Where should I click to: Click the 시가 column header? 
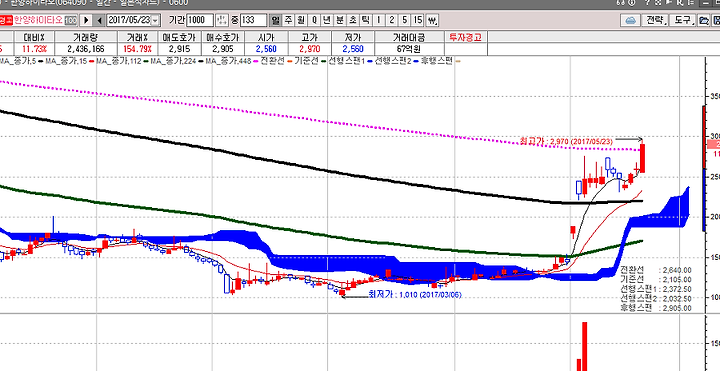[x=267, y=37]
